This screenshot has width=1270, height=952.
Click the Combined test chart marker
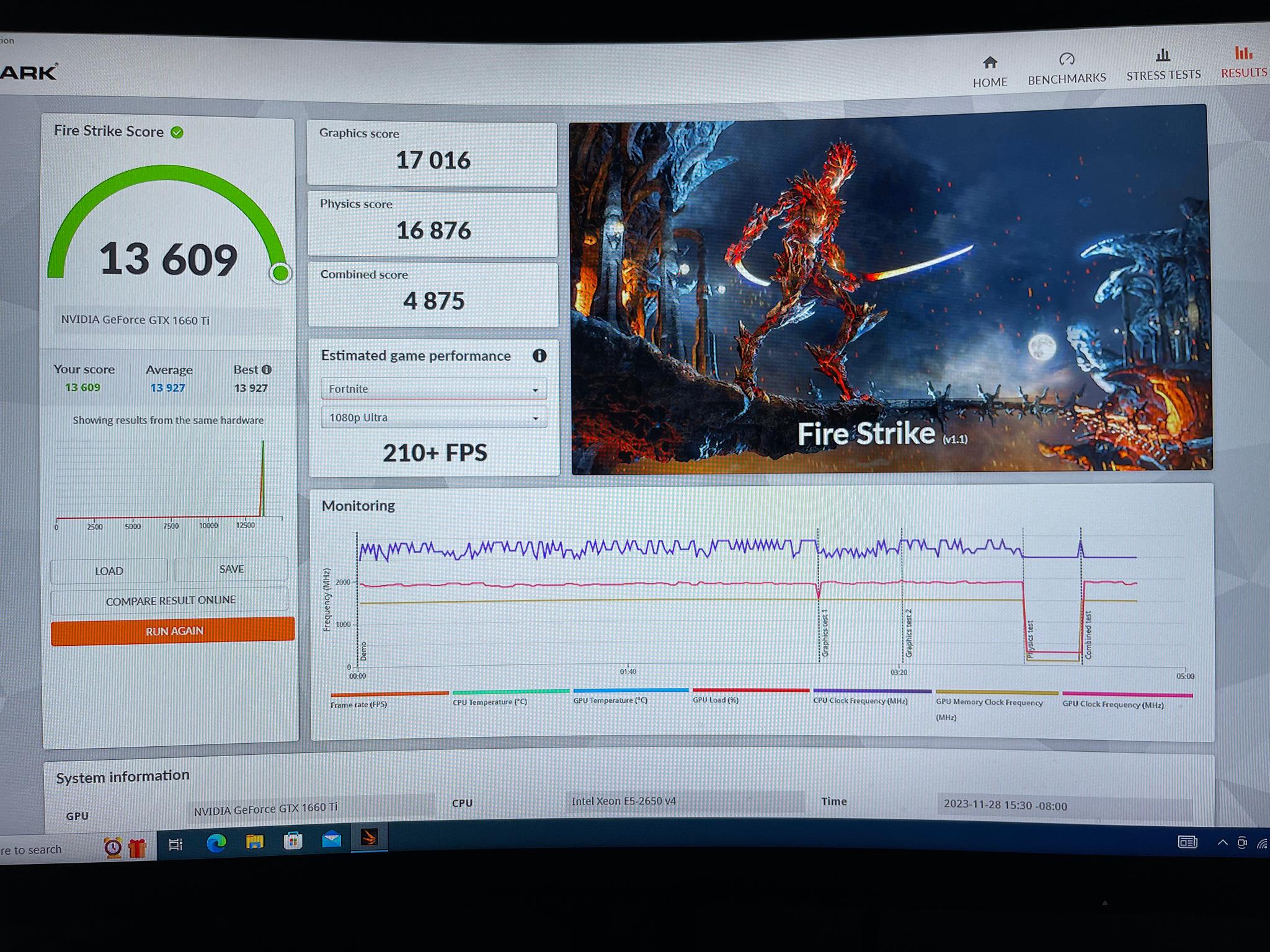(1088, 635)
